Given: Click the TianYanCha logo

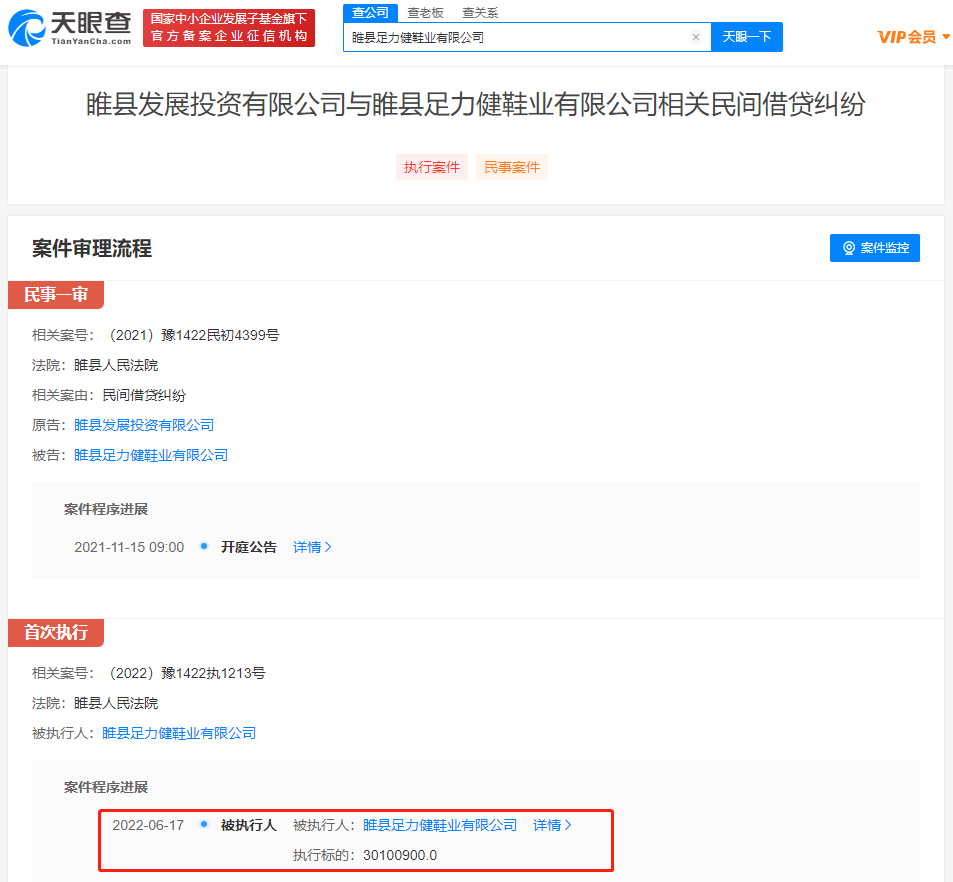Looking at the screenshot, I should click(69, 28).
